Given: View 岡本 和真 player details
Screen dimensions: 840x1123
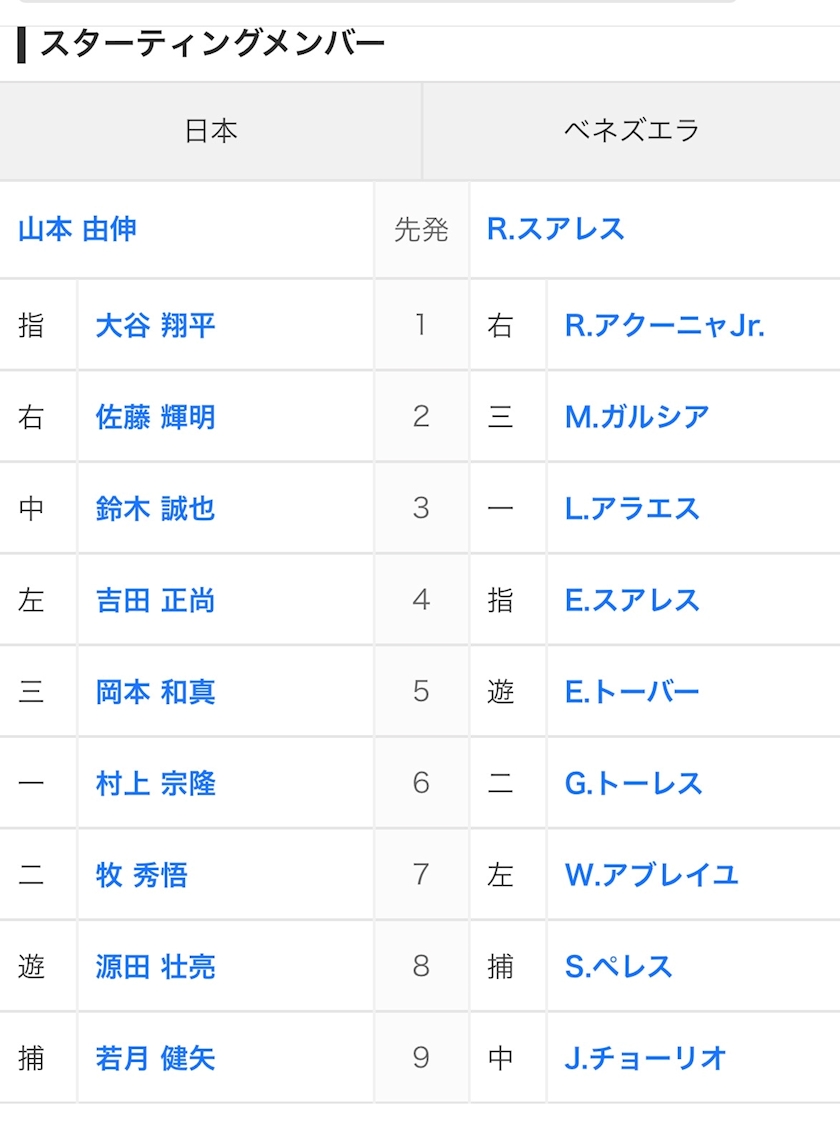Looking at the screenshot, I should [x=155, y=692].
